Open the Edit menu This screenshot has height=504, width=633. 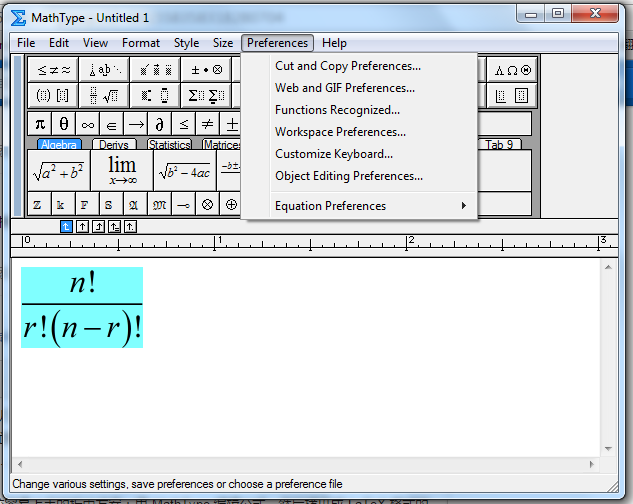click(x=59, y=43)
